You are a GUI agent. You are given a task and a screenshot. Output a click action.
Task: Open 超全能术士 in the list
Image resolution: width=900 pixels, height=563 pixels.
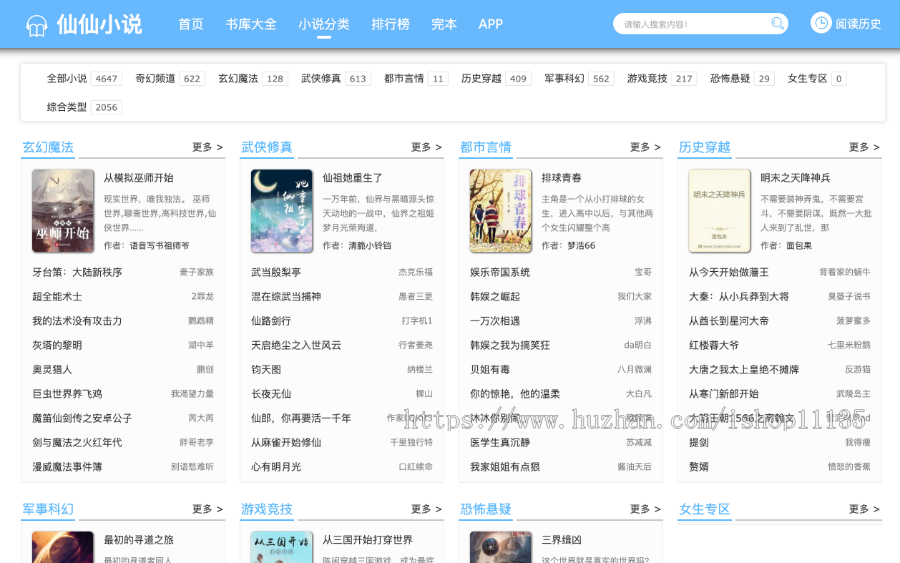[x=57, y=297]
